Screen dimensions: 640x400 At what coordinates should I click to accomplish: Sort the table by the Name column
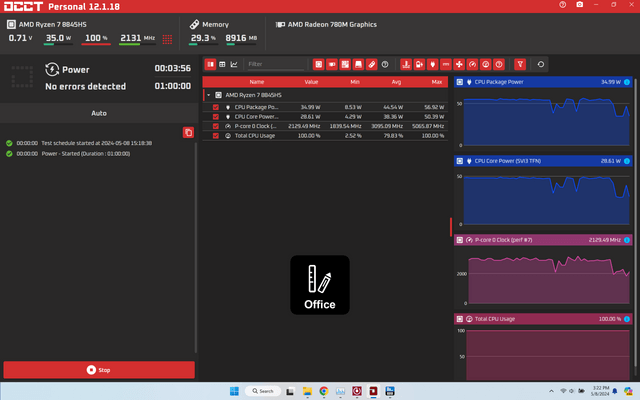point(257,82)
